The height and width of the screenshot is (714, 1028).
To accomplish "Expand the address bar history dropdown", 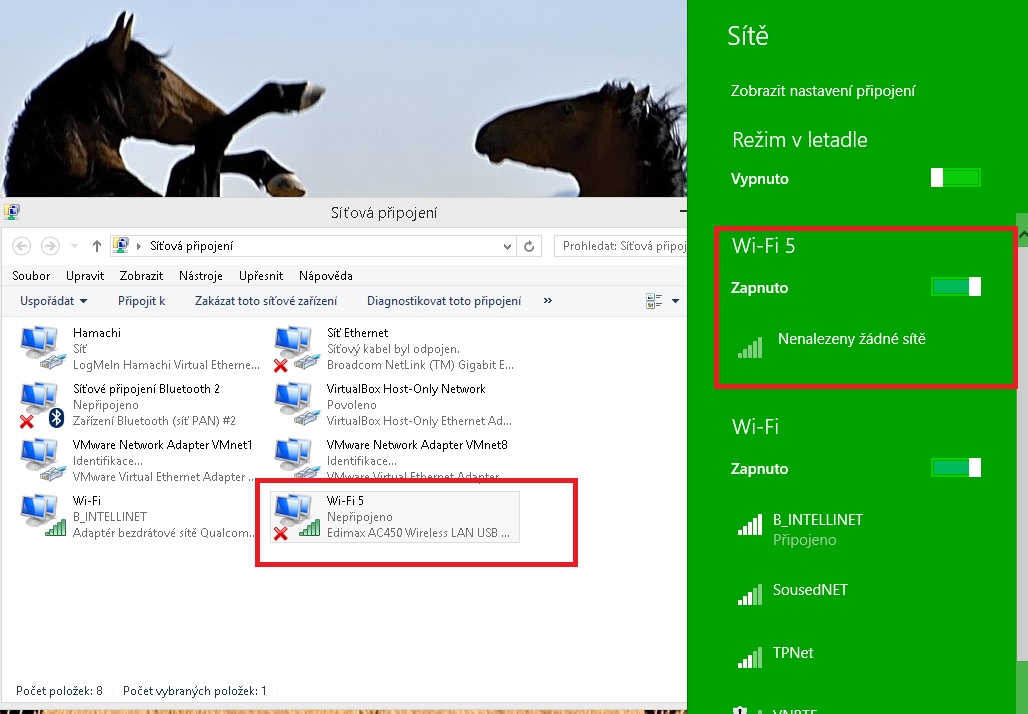I will (507, 247).
